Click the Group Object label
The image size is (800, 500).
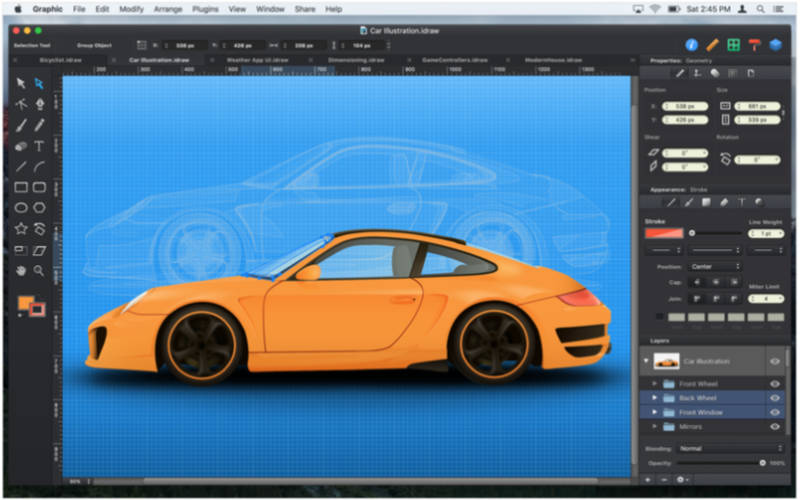coord(94,45)
